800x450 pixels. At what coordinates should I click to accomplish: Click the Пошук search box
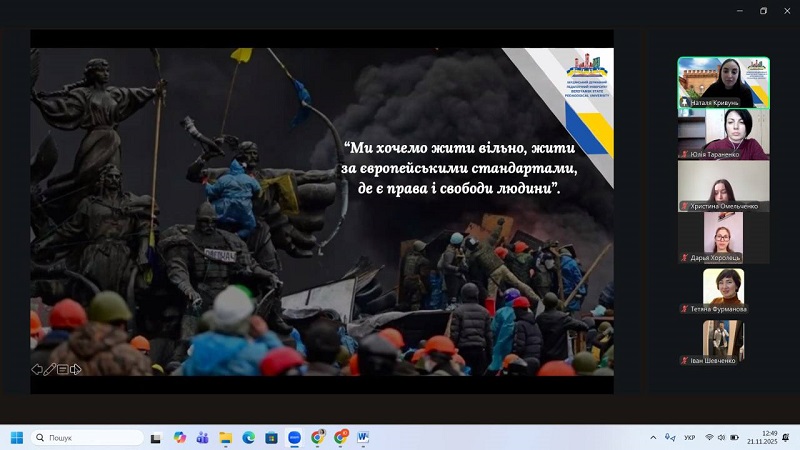88,437
